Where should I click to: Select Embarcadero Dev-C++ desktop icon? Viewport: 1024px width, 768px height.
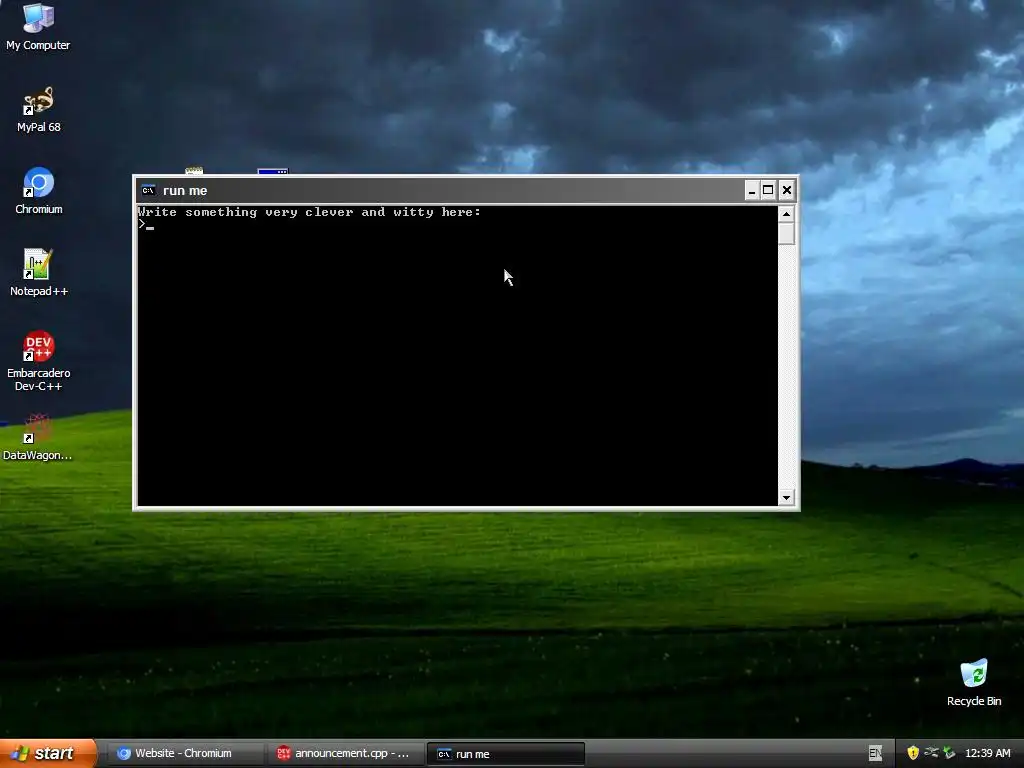click(39, 361)
